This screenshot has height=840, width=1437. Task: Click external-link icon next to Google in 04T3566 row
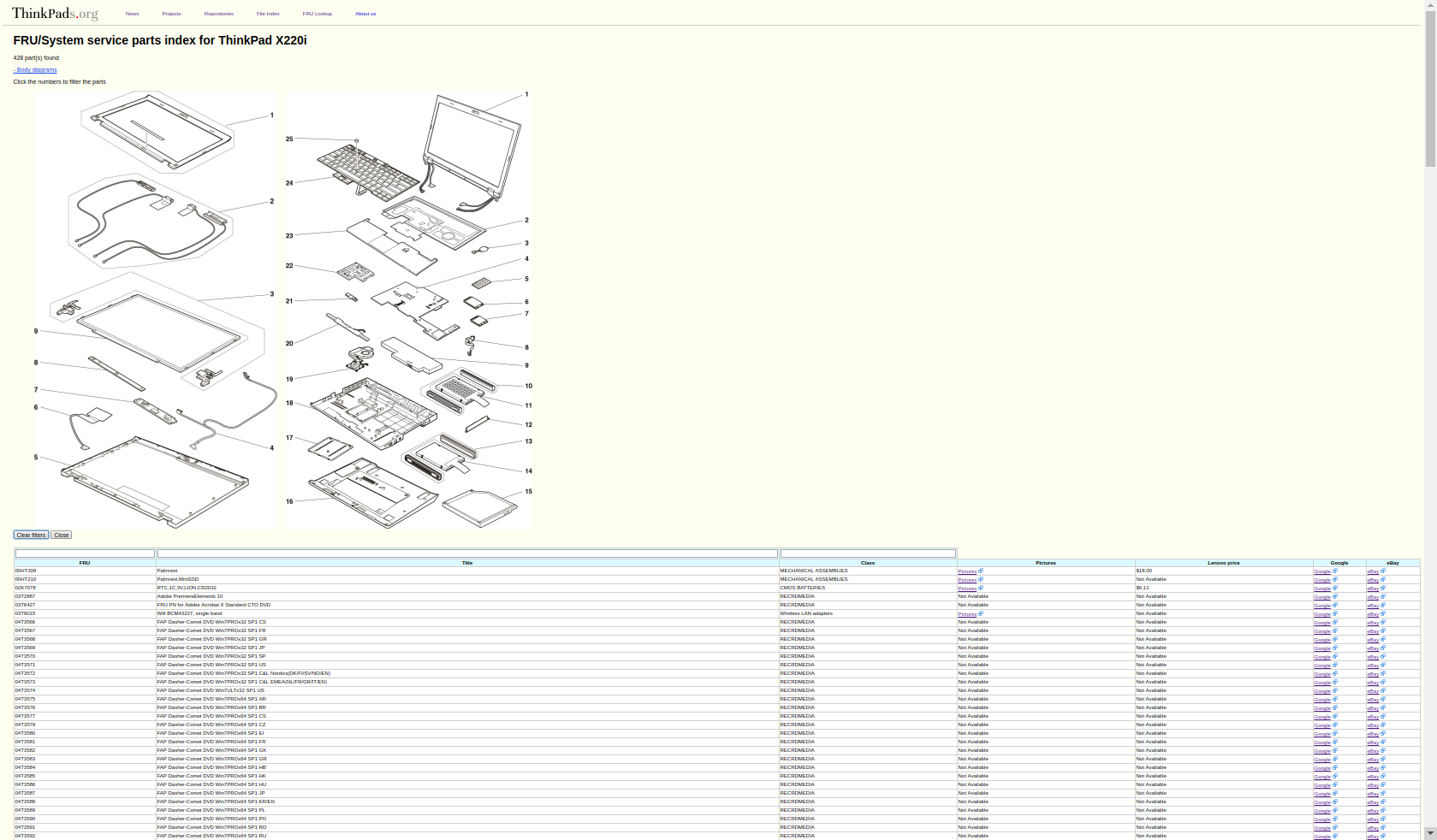tap(1335, 622)
